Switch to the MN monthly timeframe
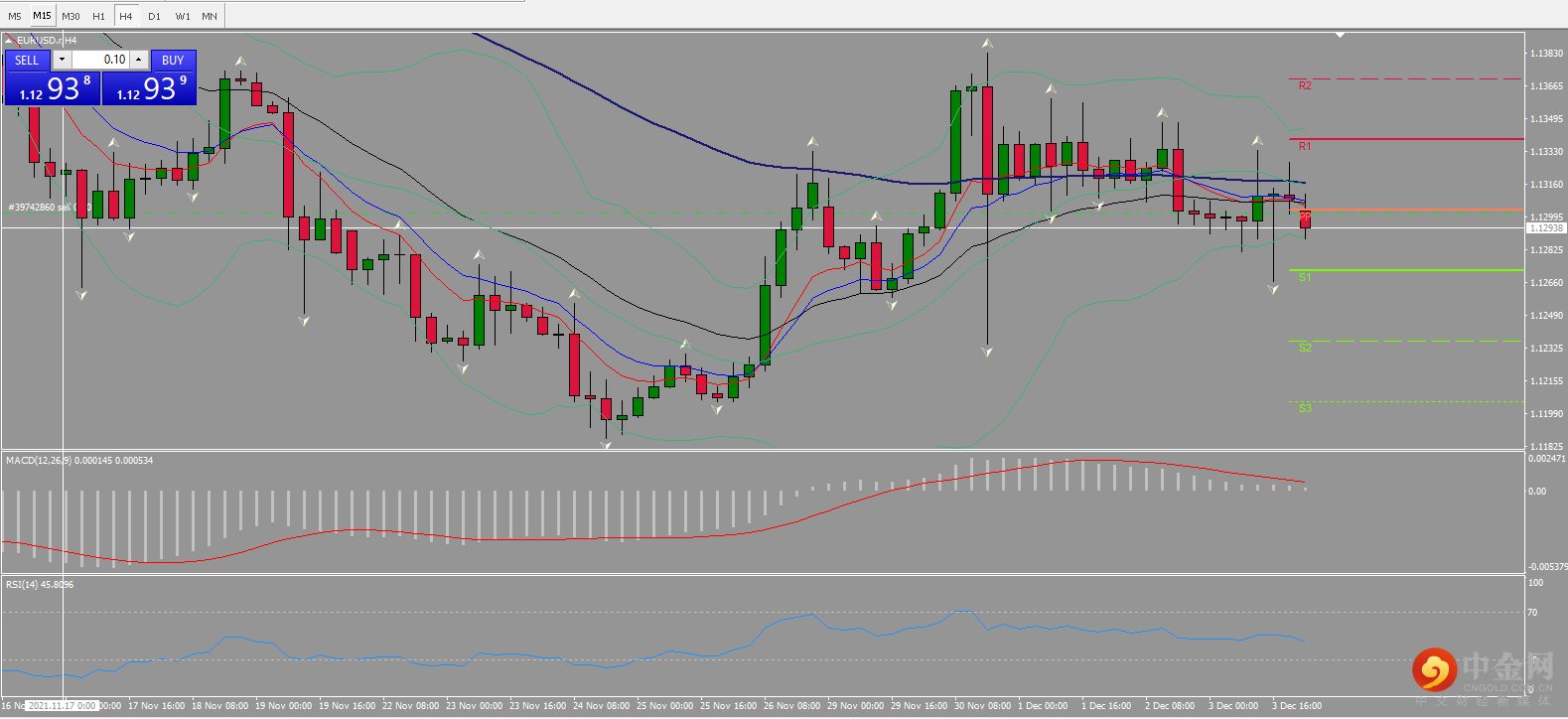1568x719 pixels. (x=210, y=16)
